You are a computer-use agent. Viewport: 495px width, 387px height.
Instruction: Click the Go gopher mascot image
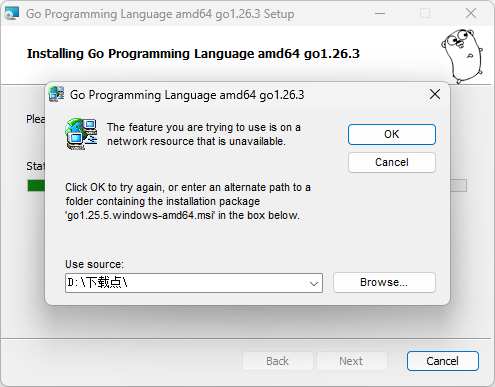pyautogui.click(x=462, y=56)
